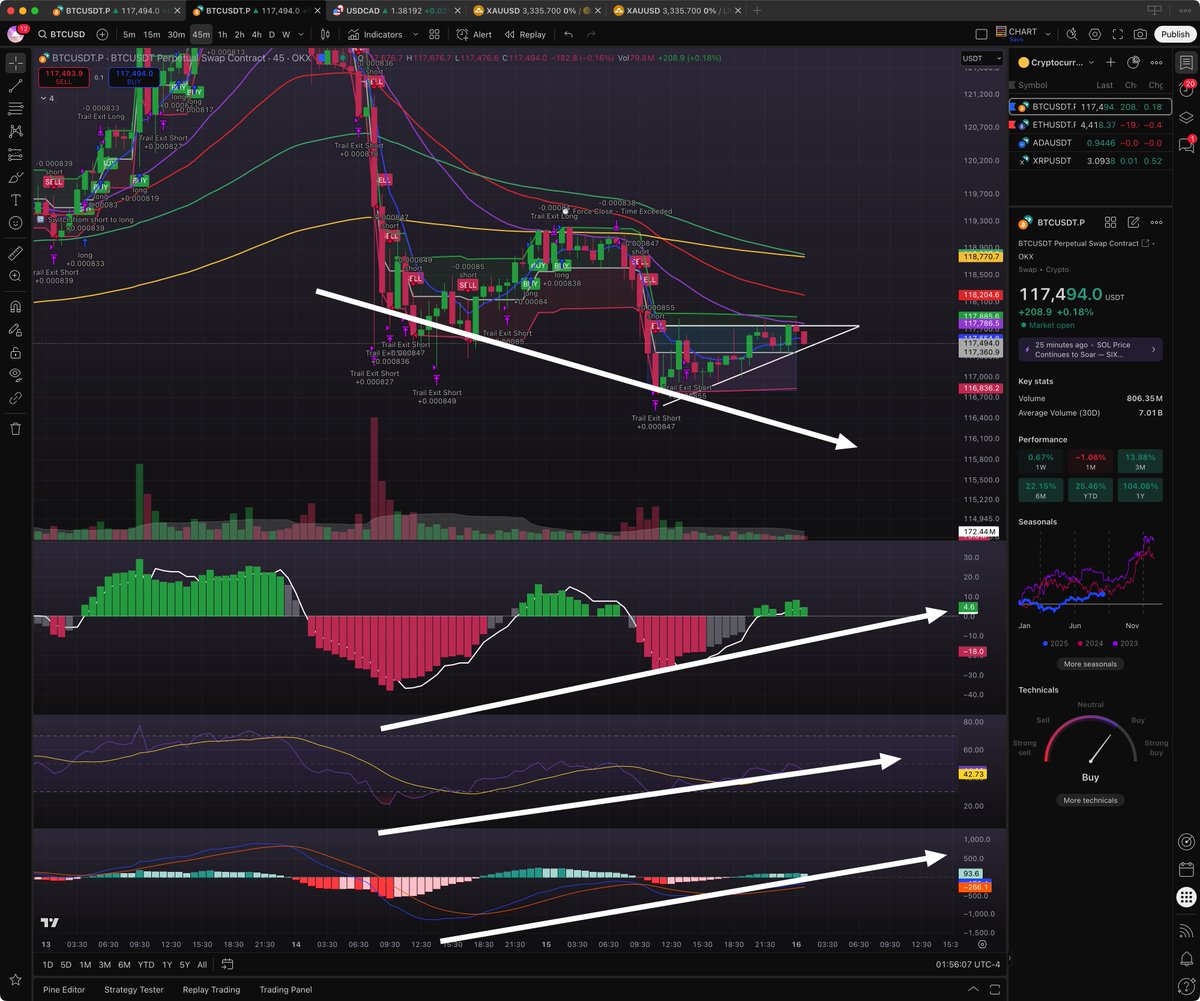
Task: Select the crosshair cursor tool
Action: pos(16,63)
